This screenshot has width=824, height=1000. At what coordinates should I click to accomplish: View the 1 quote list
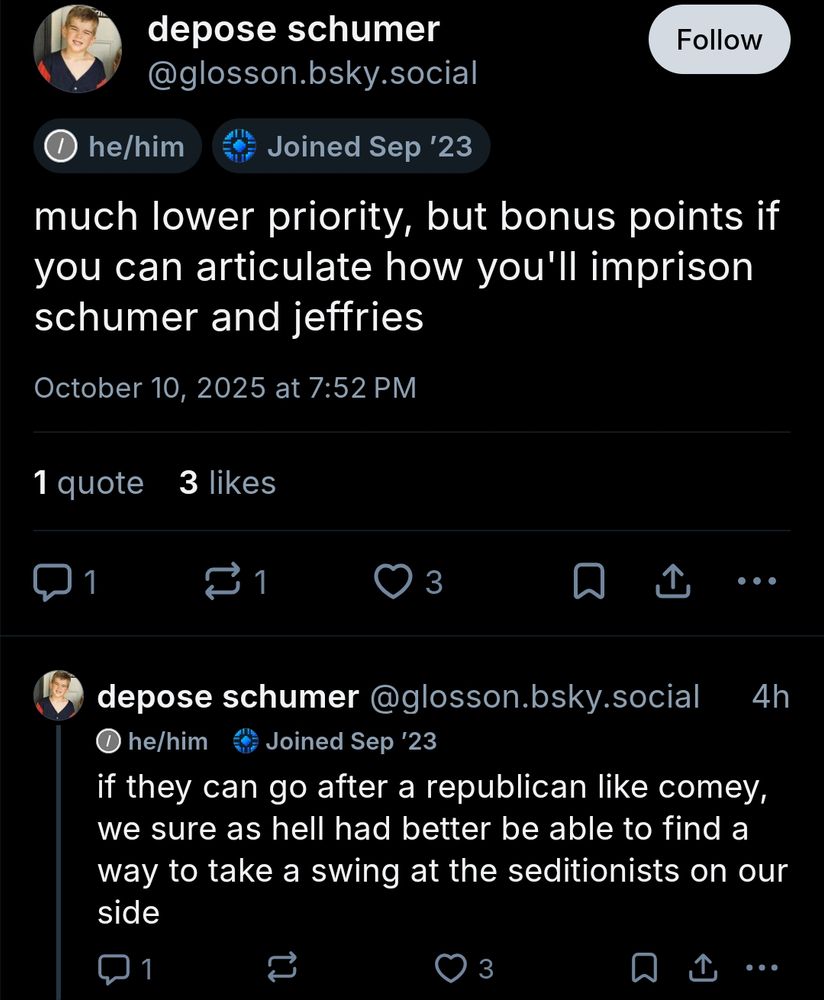click(89, 483)
